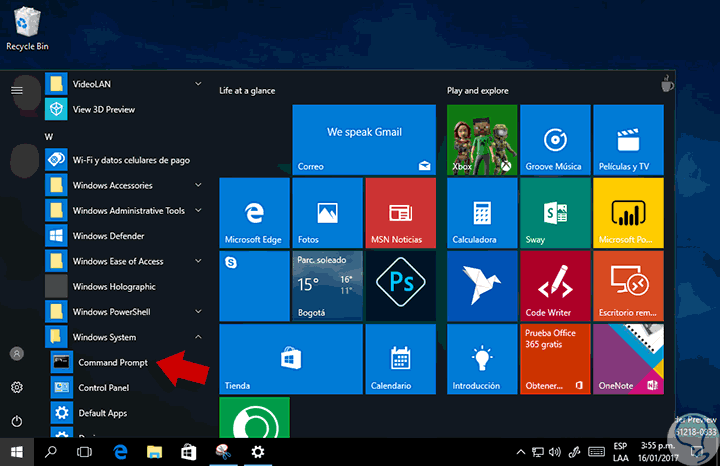Open Control Panel from Windows System
Viewport: 720px width, 466px height.
tap(125, 387)
